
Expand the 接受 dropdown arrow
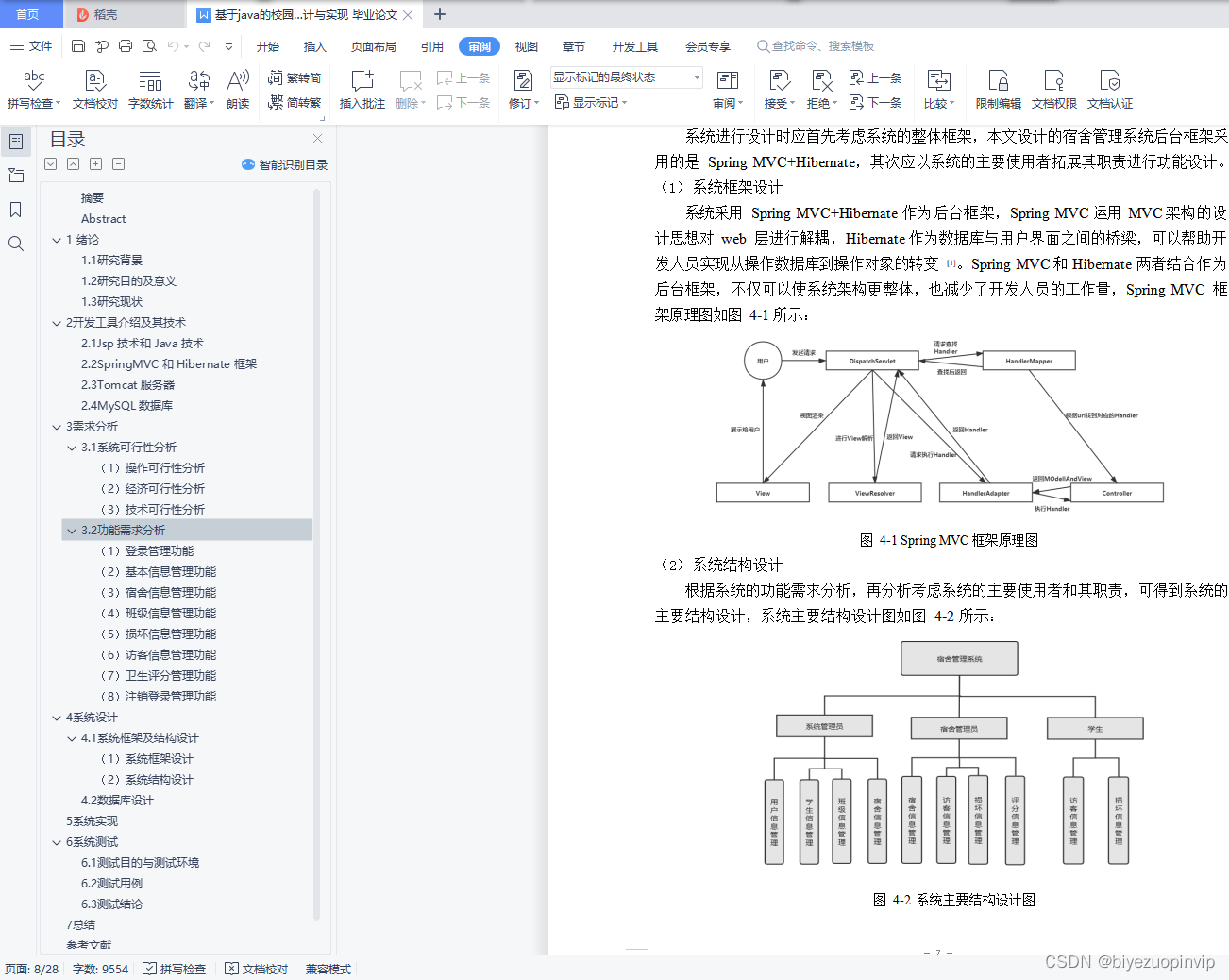point(793,103)
